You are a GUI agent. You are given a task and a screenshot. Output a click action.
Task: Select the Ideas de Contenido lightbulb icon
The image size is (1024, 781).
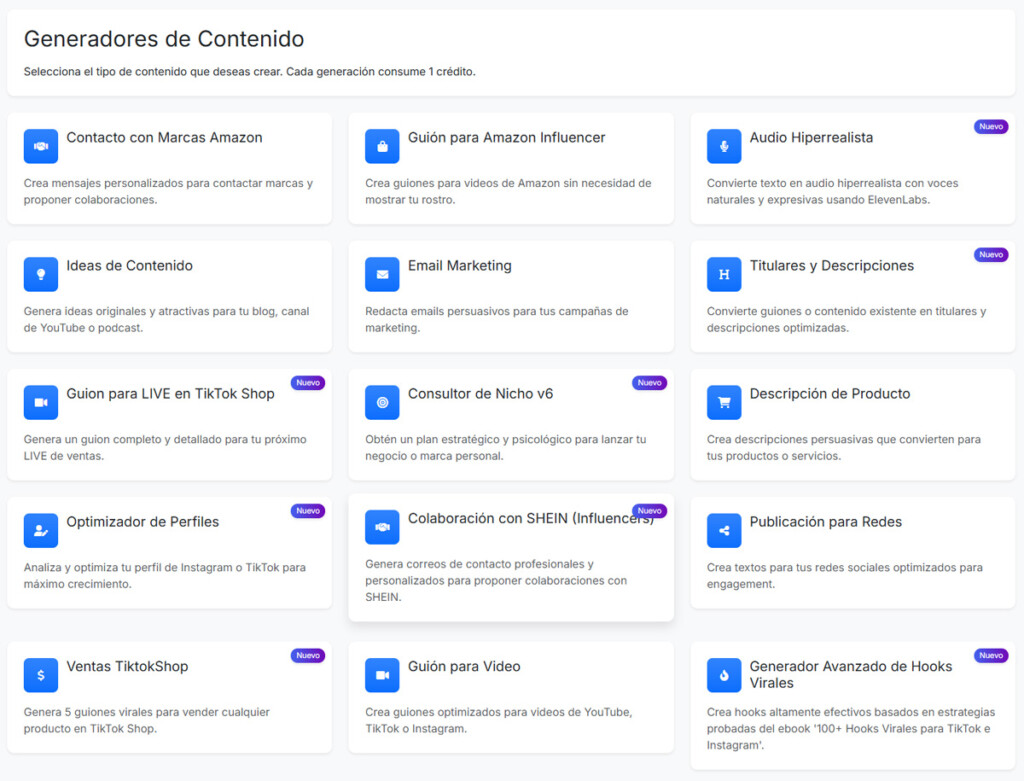click(40, 274)
